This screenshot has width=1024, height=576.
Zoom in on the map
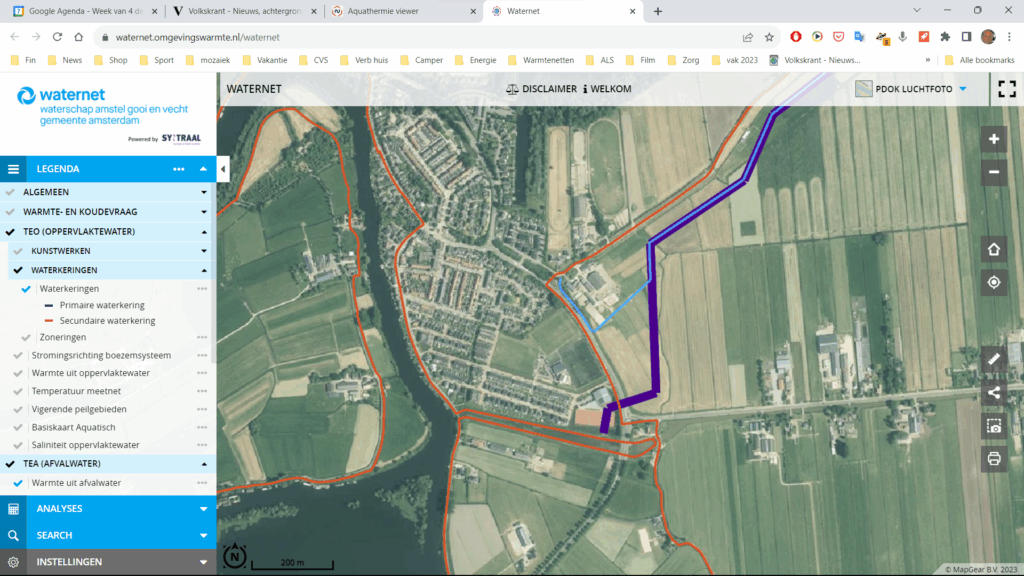pos(993,140)
